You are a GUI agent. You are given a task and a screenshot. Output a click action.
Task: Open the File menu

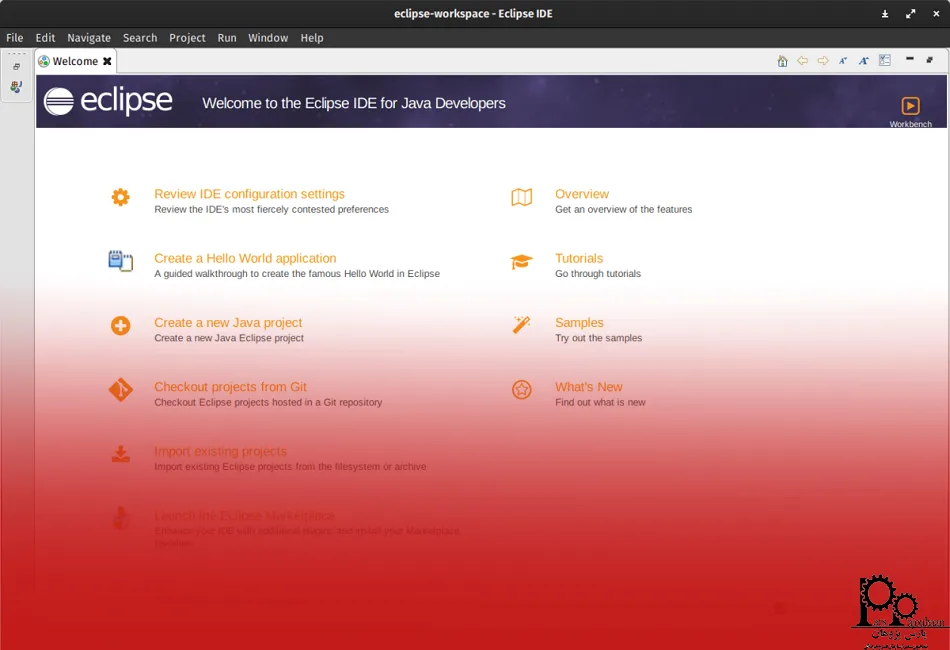[15, 38]
